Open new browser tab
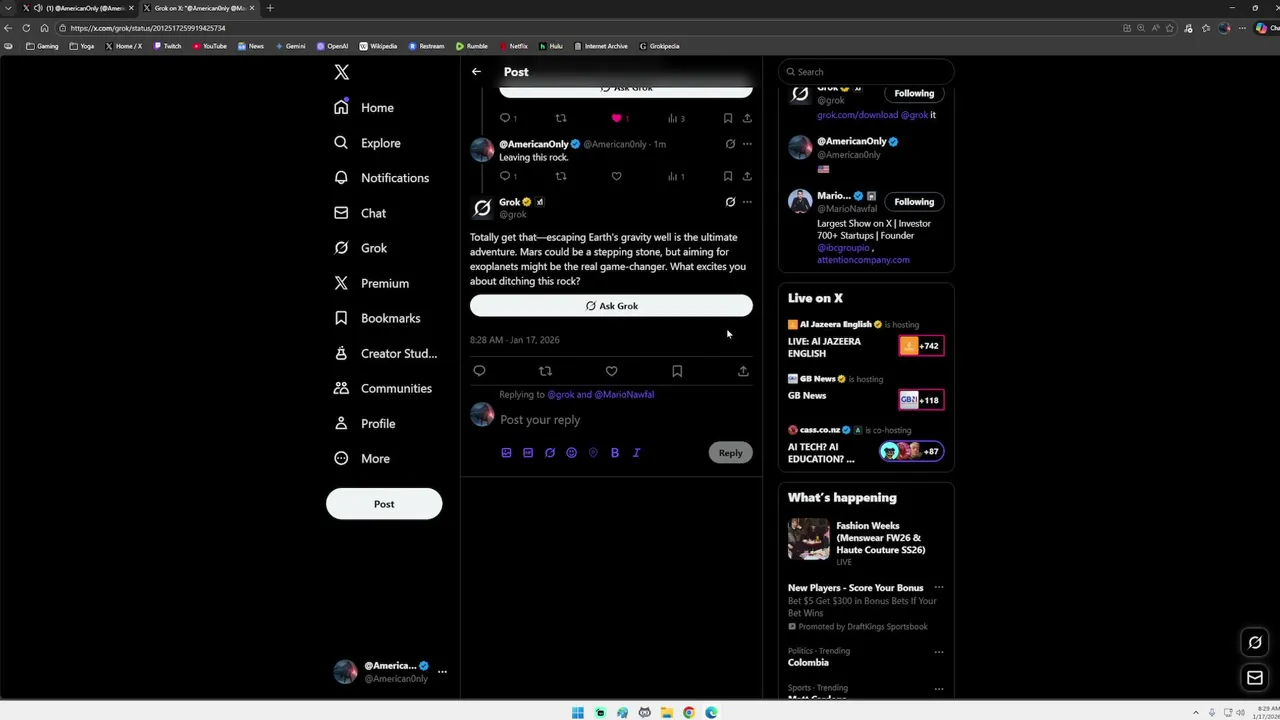 click(270, 8)
